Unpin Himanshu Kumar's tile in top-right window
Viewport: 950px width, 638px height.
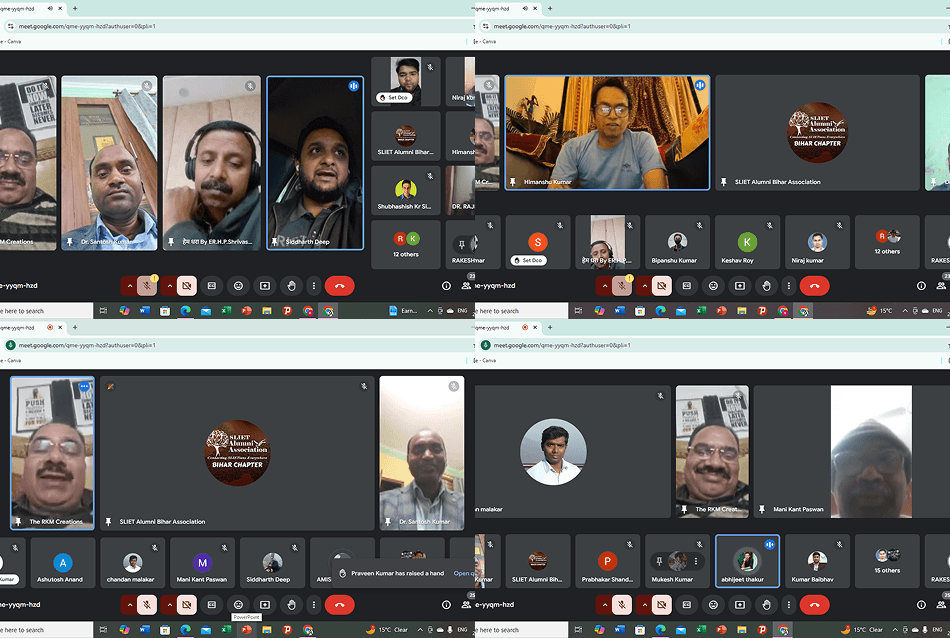pos(513,182)
